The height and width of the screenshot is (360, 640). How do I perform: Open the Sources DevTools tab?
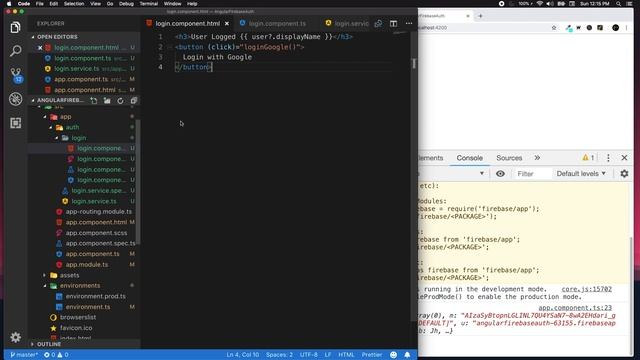point(509,158)
